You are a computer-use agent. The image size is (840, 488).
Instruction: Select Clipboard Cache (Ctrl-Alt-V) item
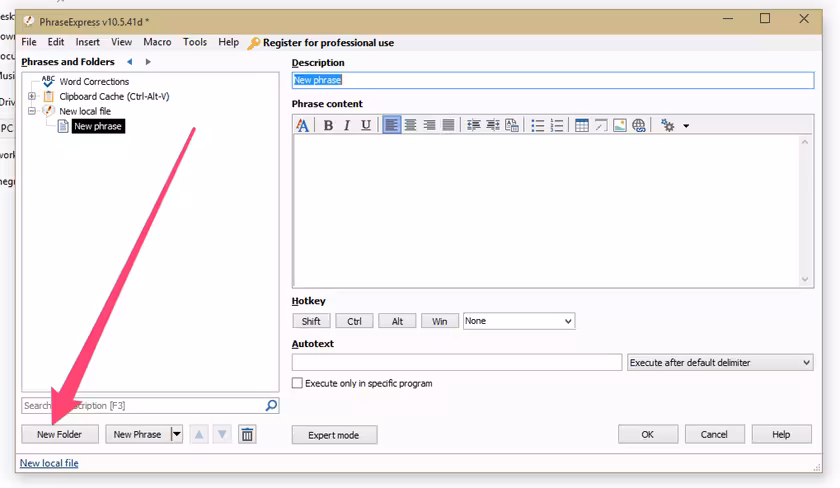[114, 96]
